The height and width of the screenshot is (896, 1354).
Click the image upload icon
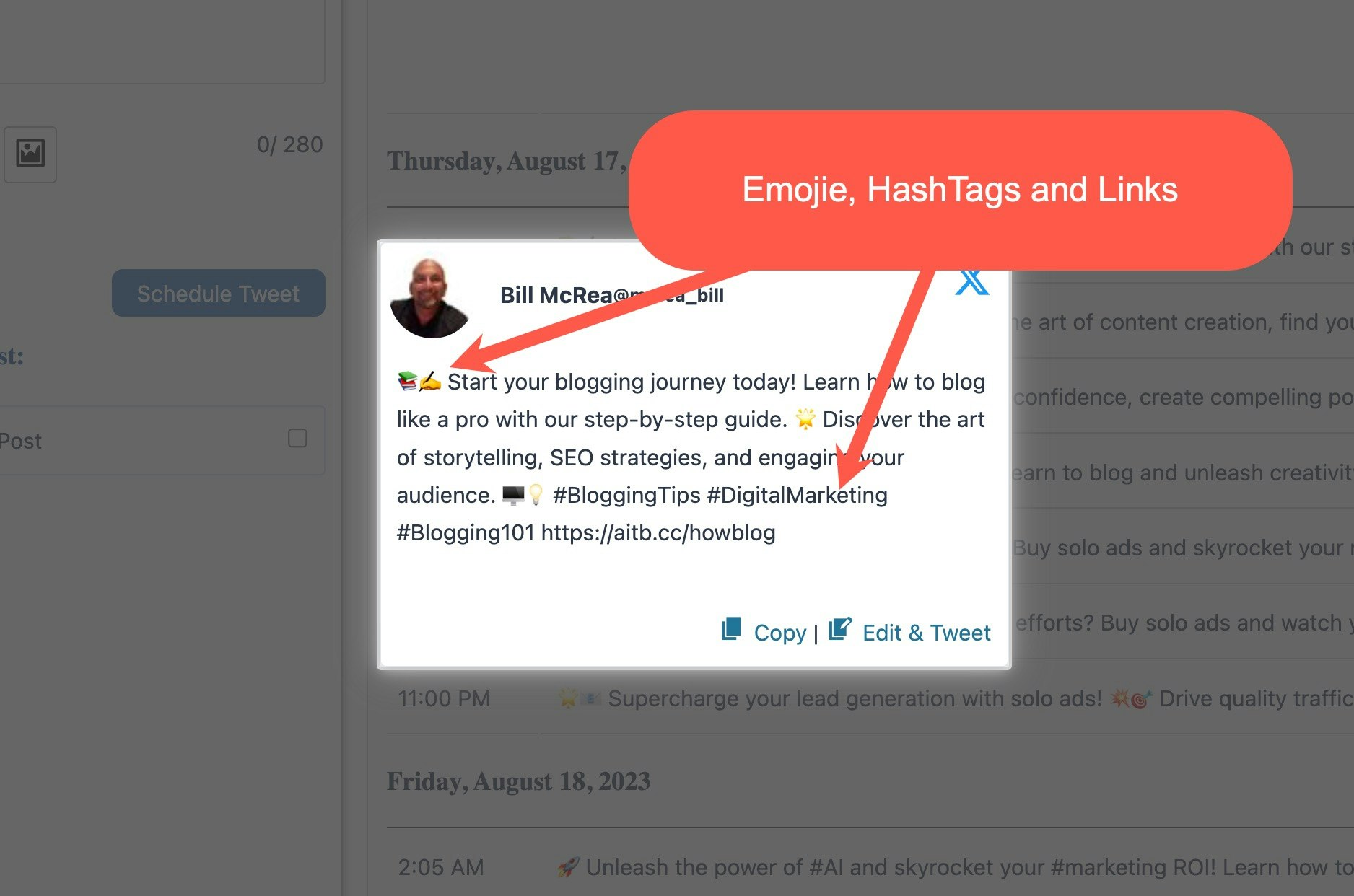point(30,154)
